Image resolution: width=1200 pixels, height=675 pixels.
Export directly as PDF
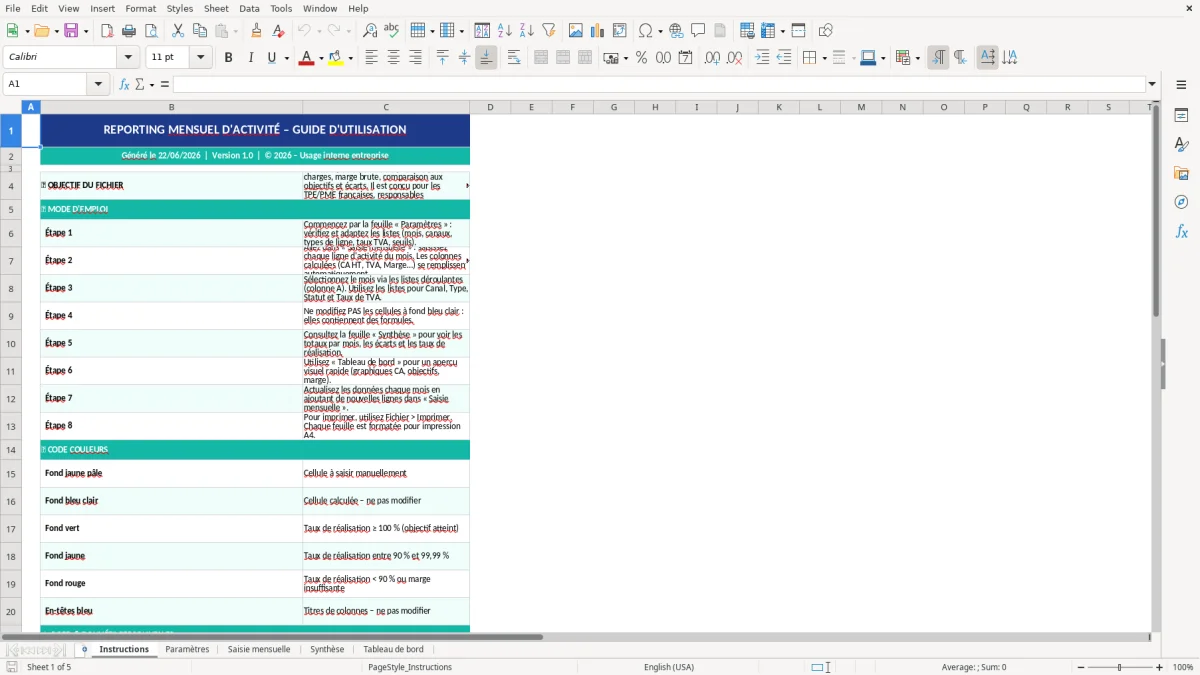tap(107, 31)
